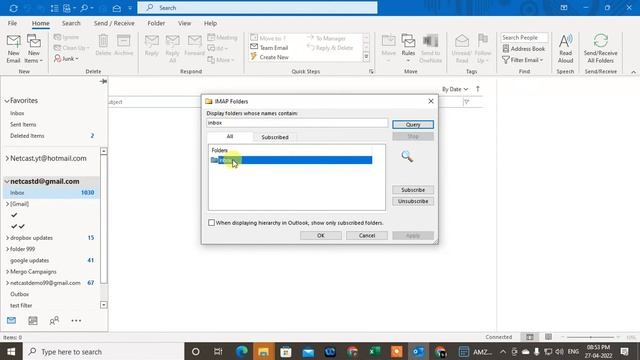Click the title bar Search box
The height and width of the screenshot is (360, 640).
[258, 8]
